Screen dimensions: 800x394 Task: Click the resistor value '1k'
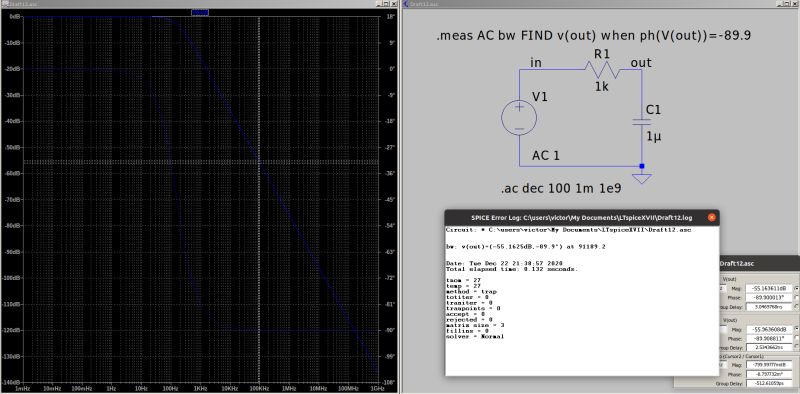602,87
